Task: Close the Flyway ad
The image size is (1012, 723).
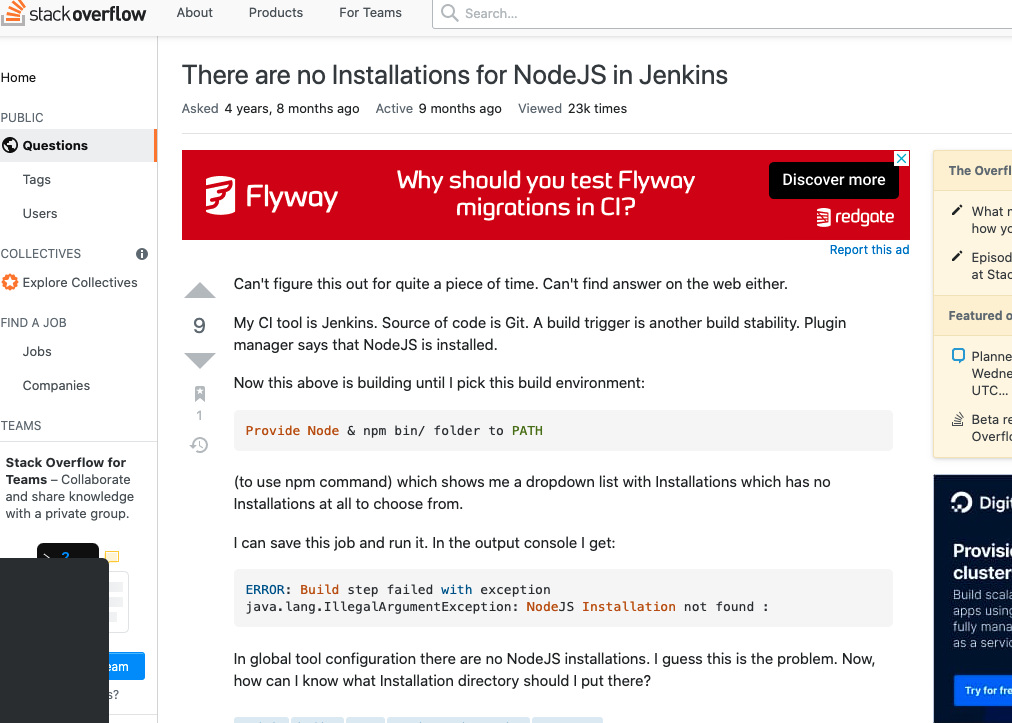Action: coord(902,158)
